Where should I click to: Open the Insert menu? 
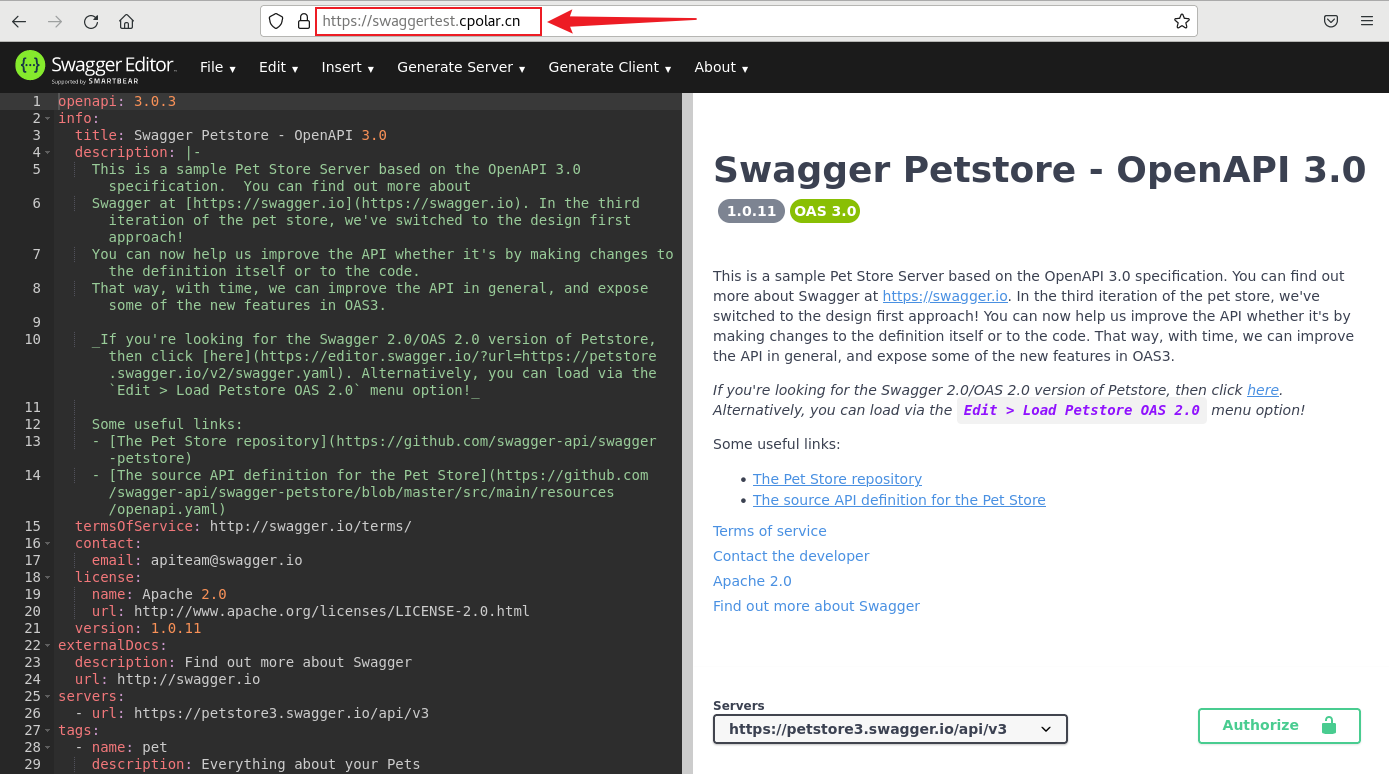point(347,67)
